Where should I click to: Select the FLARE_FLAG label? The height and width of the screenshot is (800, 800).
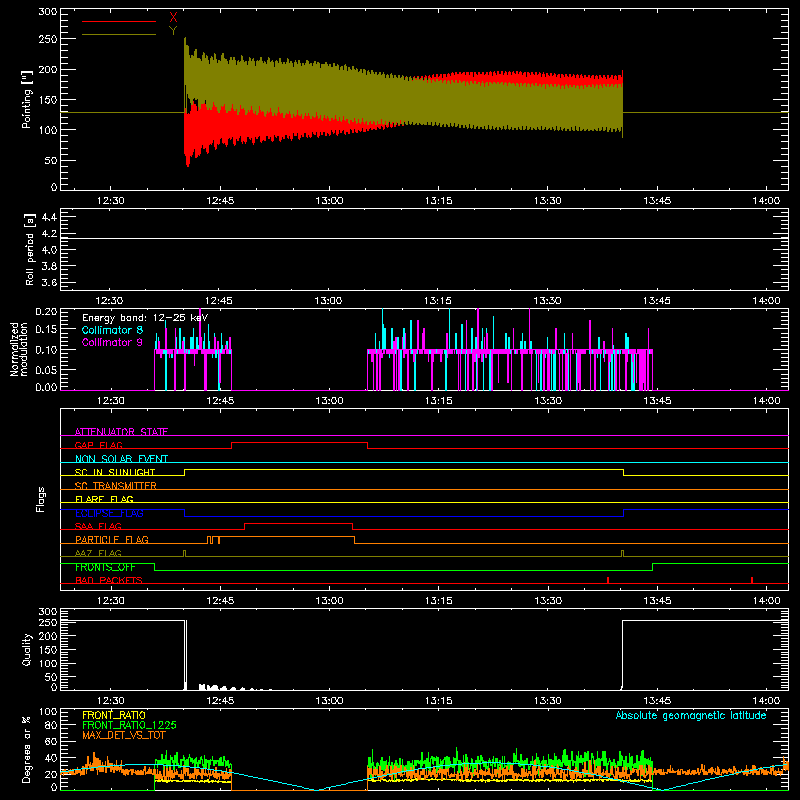[104, 499]
